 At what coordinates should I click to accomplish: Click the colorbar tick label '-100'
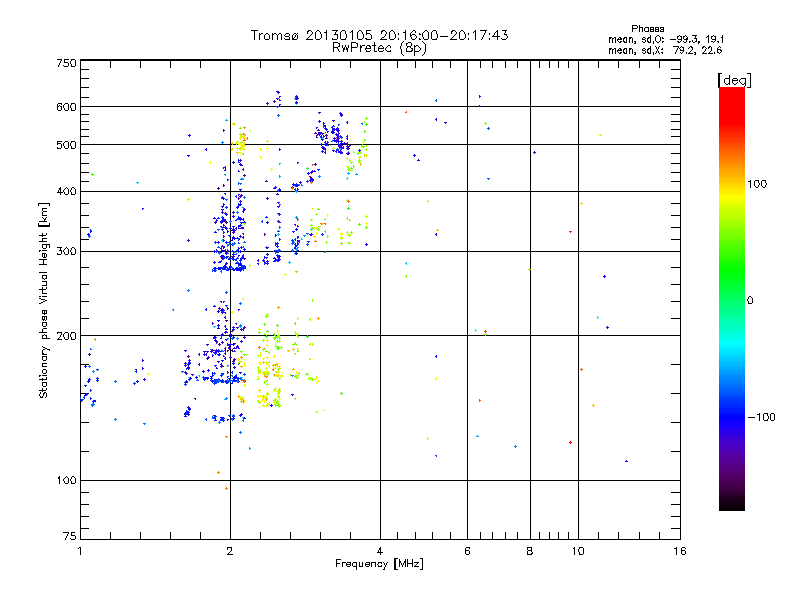(x=761, y=417)
